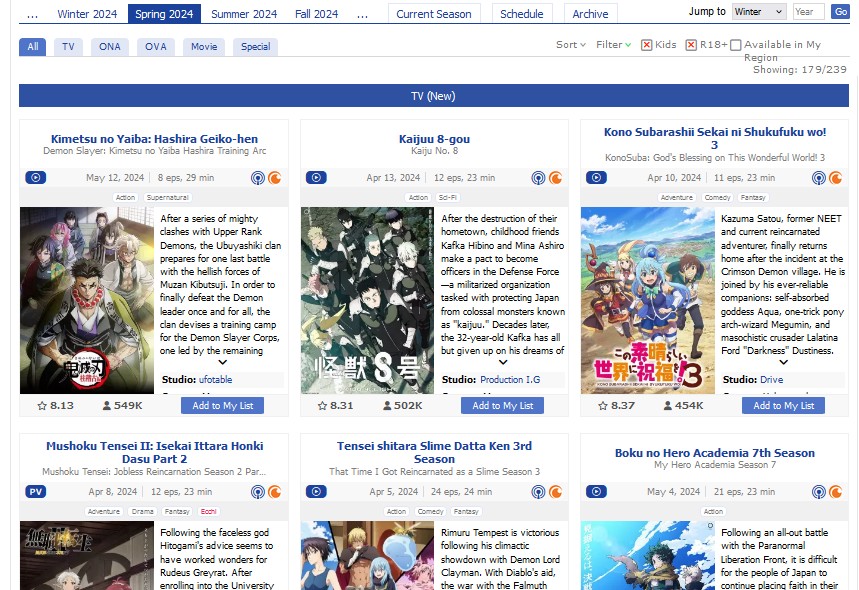Viewport: 859px width, 590px height.
Task: Click the Crunchyroll icon on Kimetsu no Yaiba card
Action: (x=274, y=178)
